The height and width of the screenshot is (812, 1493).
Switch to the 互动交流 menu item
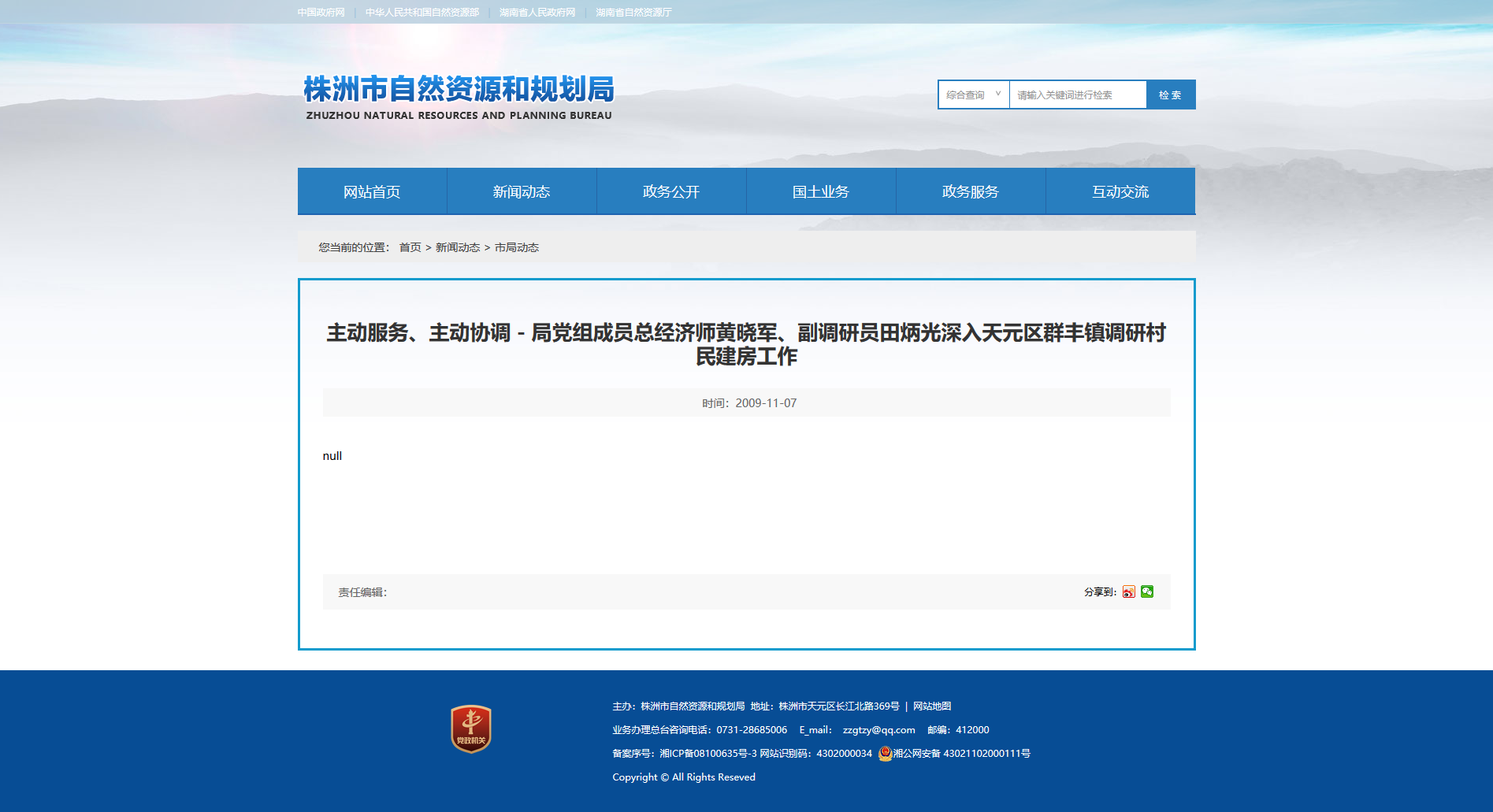[1120, 191]
